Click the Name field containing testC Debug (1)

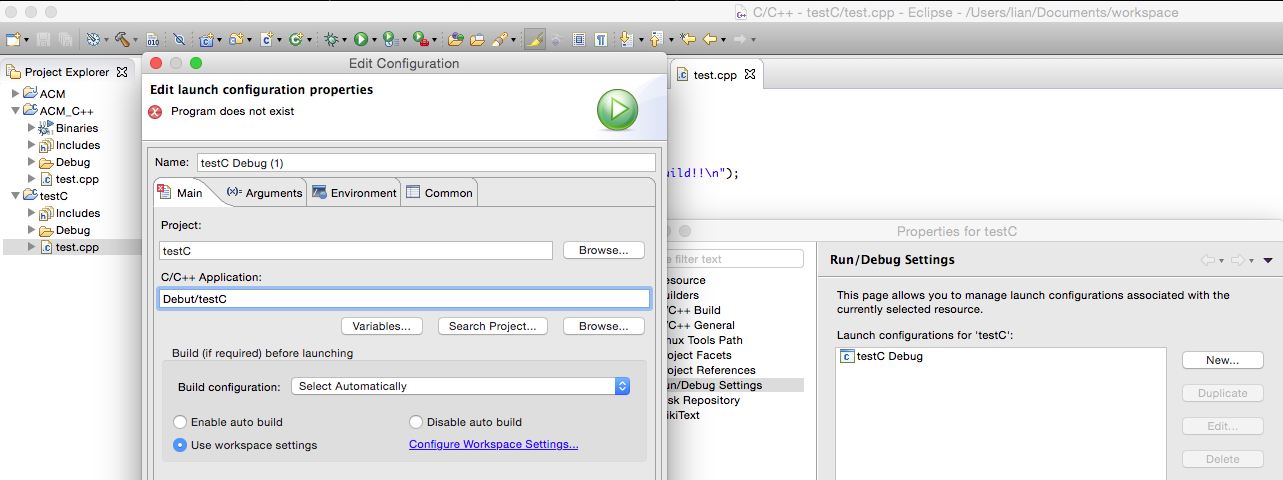[425, 162]
